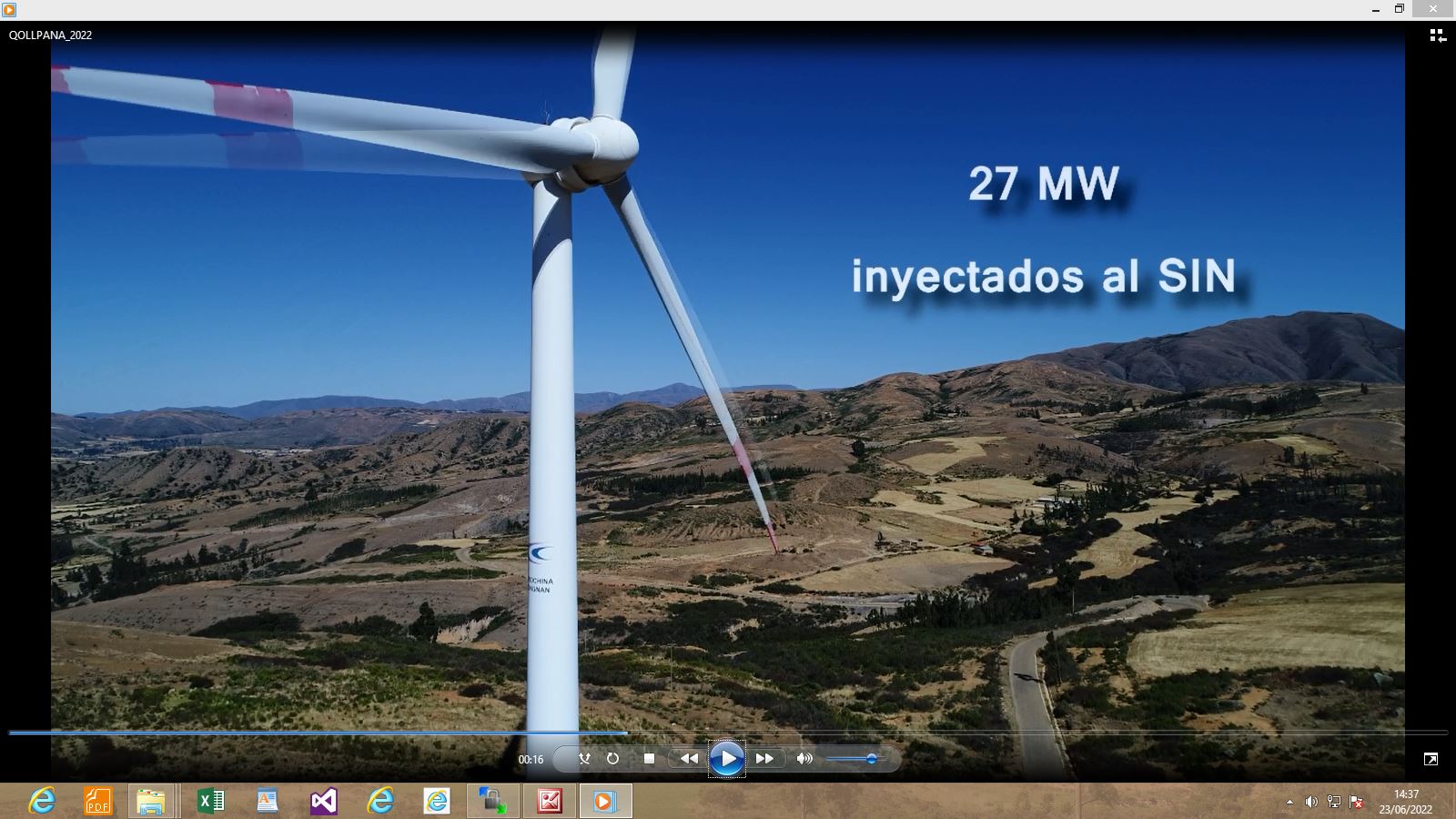Click the taskbar clock showing 14:37
Screen dimensions: 1456x819
coord(1406,802)
